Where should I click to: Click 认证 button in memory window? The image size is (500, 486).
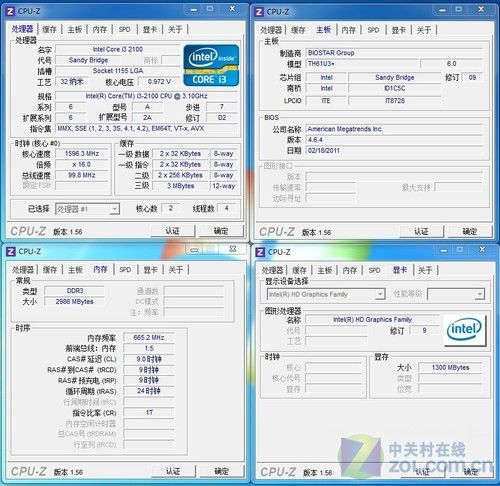(x=173, y=471)
